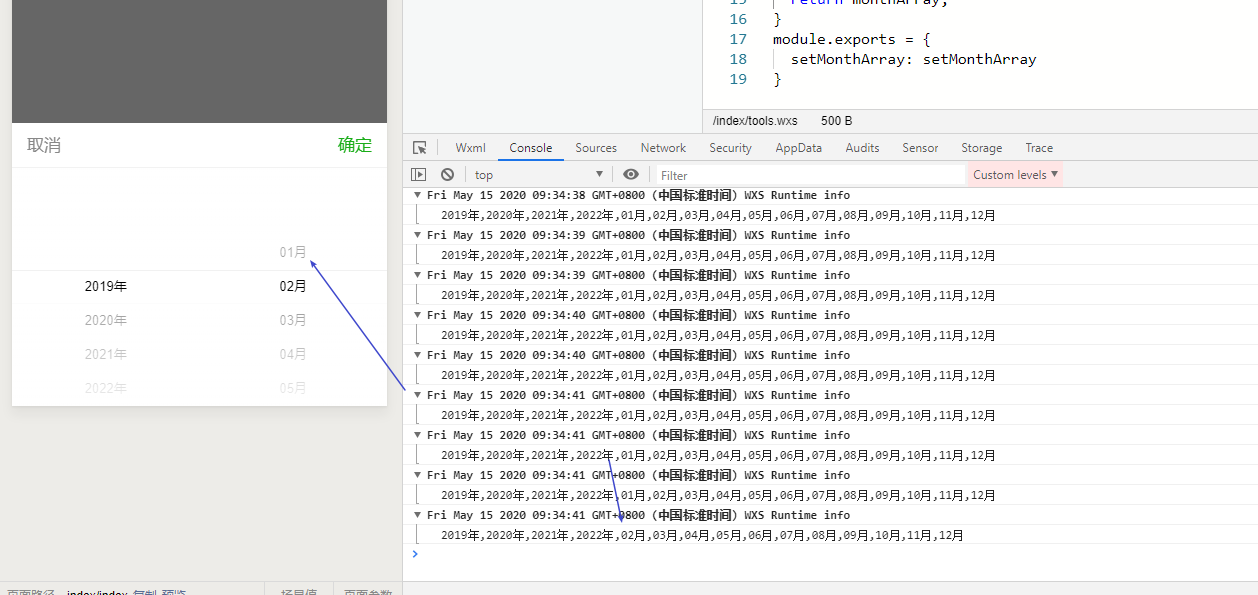Click line number 17 in the editor
The width and height of the screenshot is (1258, 595).
tap(738, 39)
